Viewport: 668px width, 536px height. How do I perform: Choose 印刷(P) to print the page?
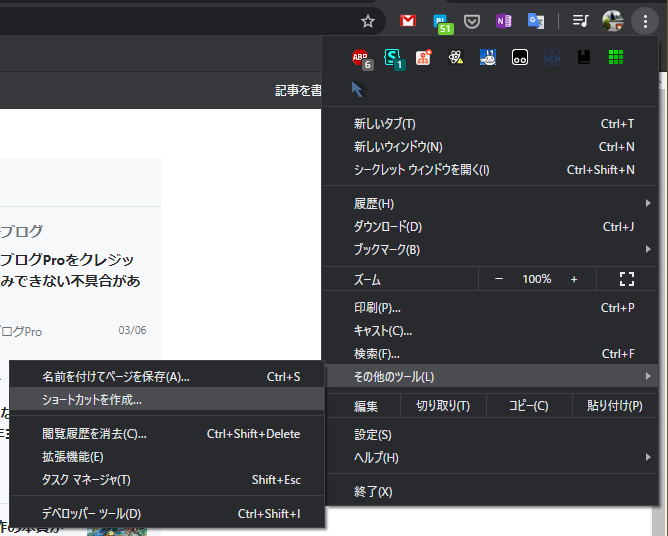(490, 308)
